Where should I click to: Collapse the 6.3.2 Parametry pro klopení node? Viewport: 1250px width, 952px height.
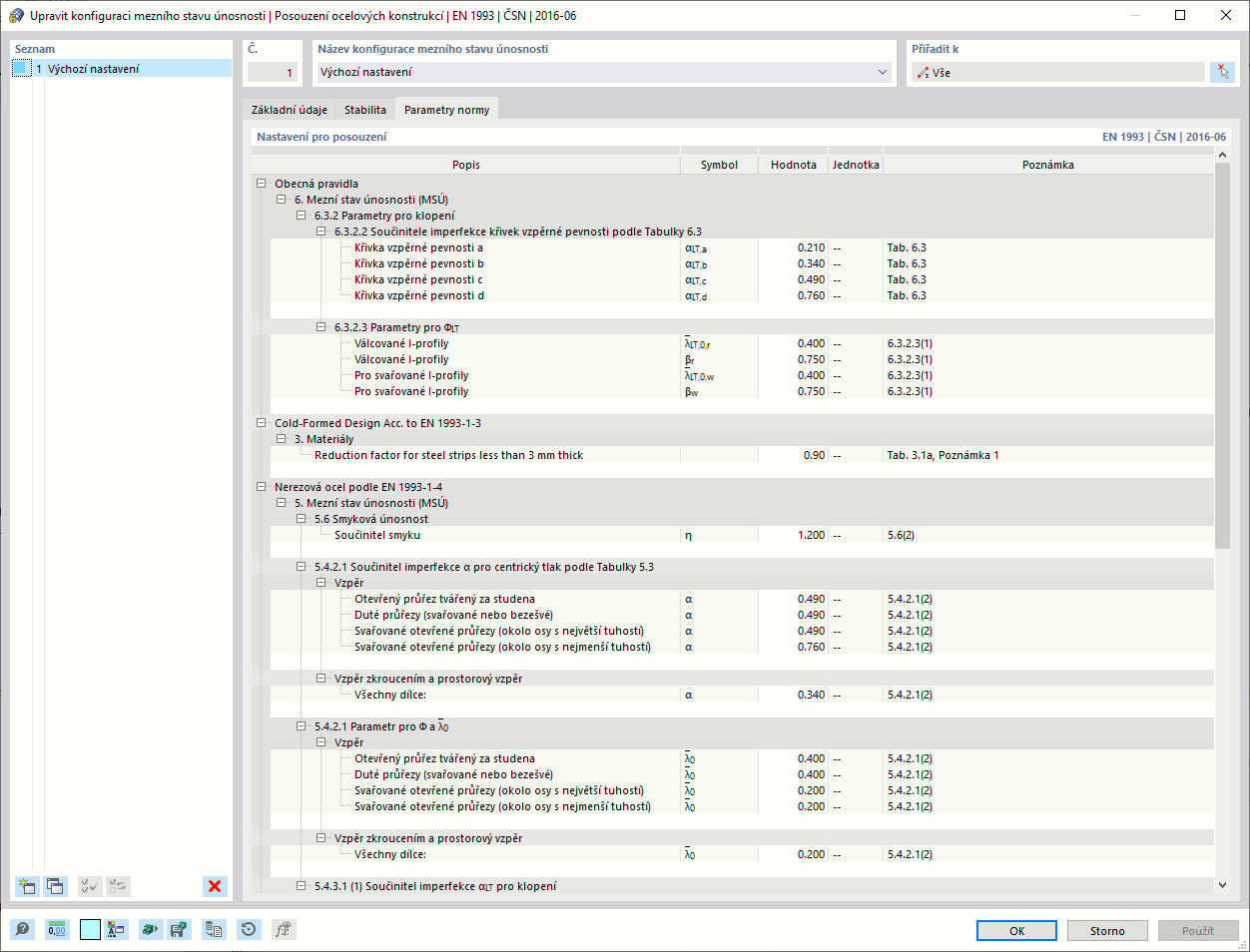(x=302, y=216)
